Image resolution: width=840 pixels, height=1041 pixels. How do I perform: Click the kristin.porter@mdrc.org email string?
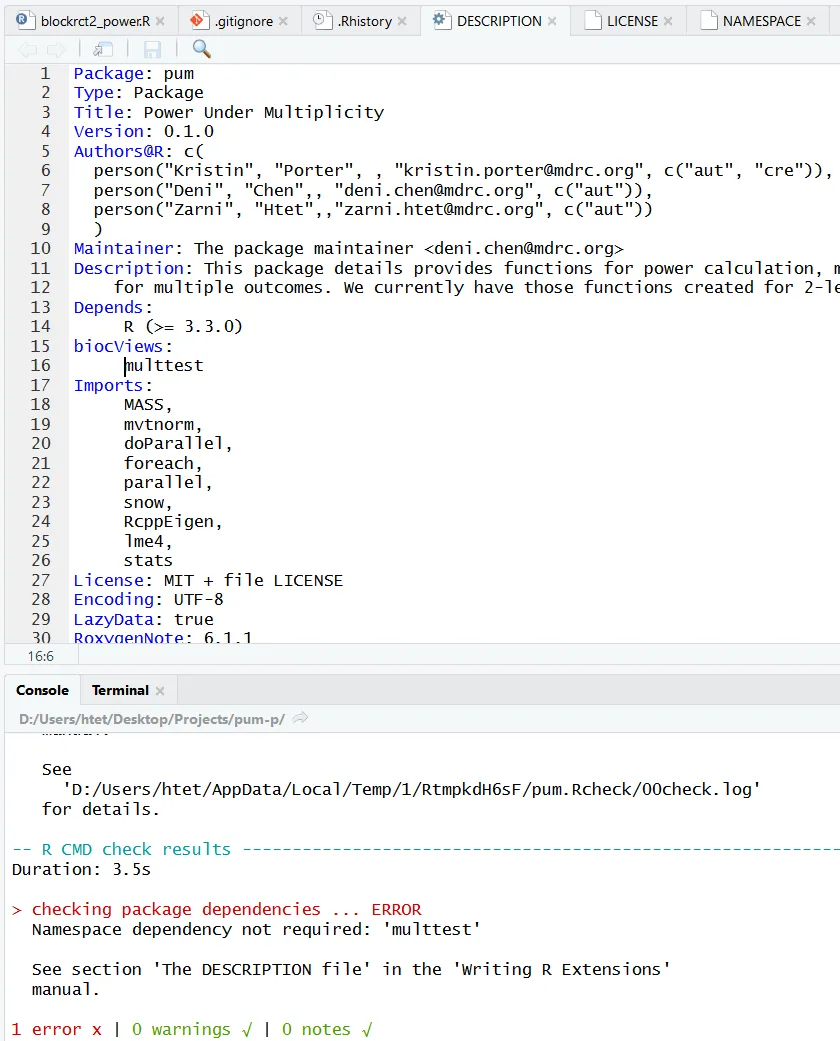[x=519, y=171]
